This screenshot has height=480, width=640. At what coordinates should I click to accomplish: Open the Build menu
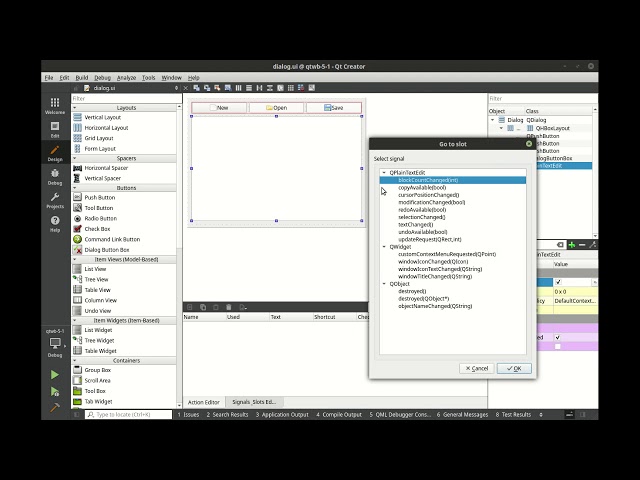82,78
